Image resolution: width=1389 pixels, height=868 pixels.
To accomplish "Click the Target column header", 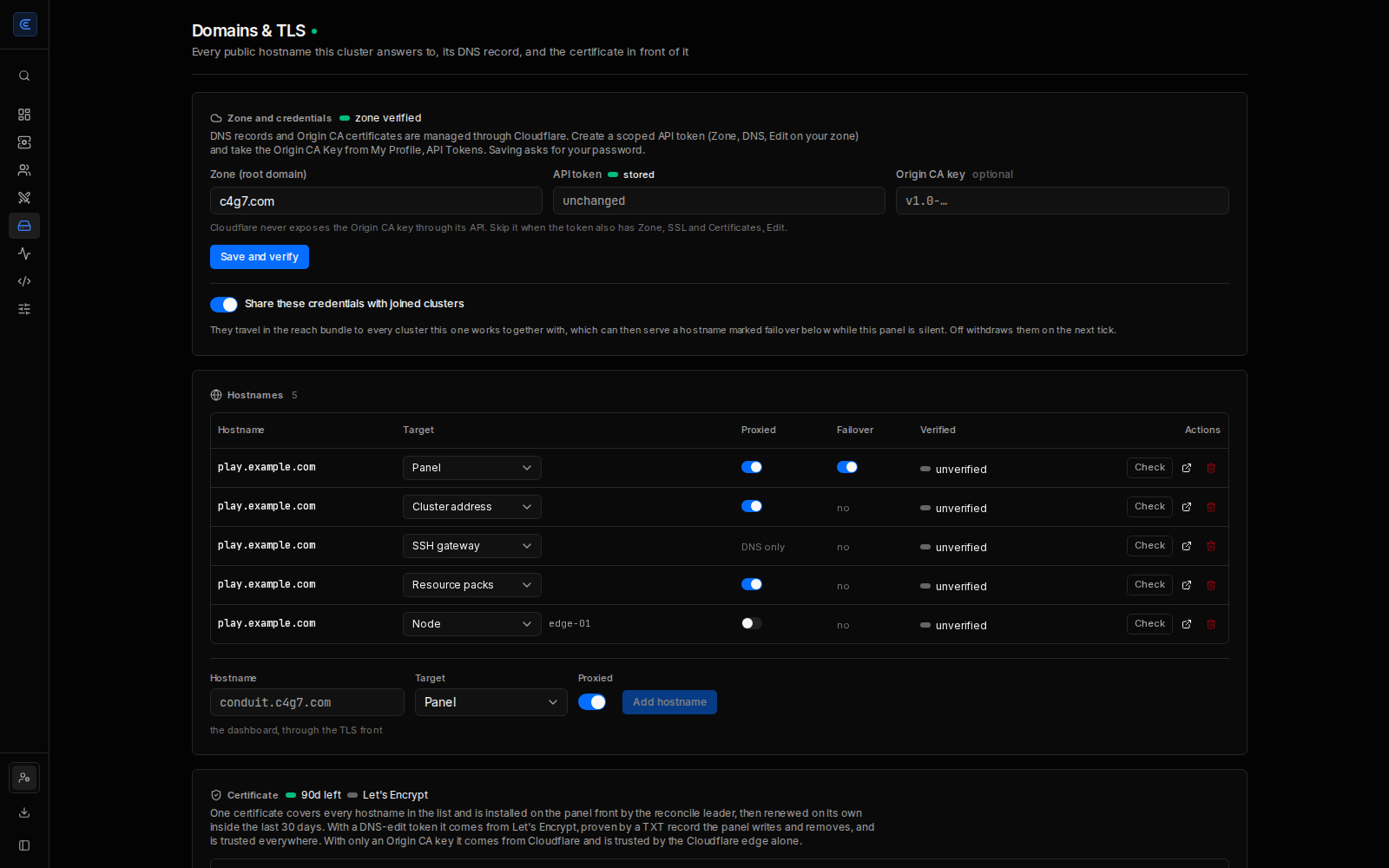I will (418, 430).
